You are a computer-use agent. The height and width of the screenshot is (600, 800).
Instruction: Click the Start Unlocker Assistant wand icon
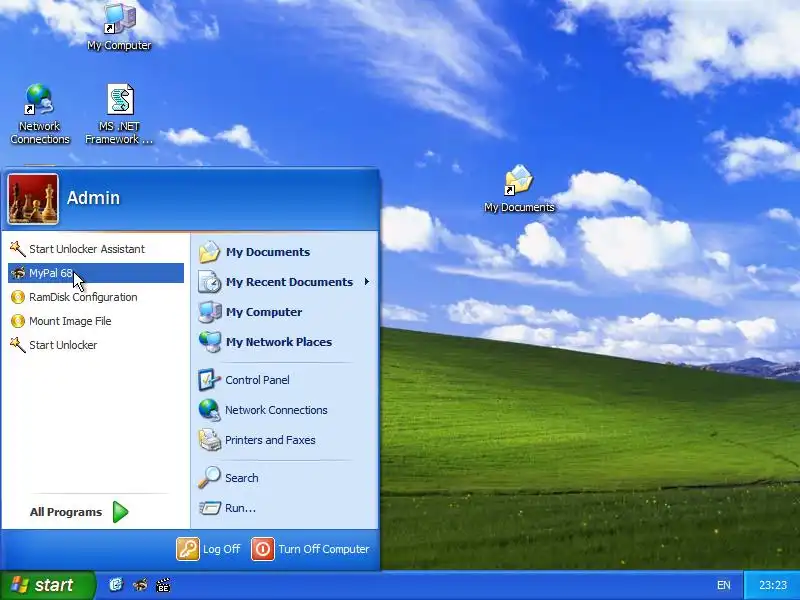[17, 249]
